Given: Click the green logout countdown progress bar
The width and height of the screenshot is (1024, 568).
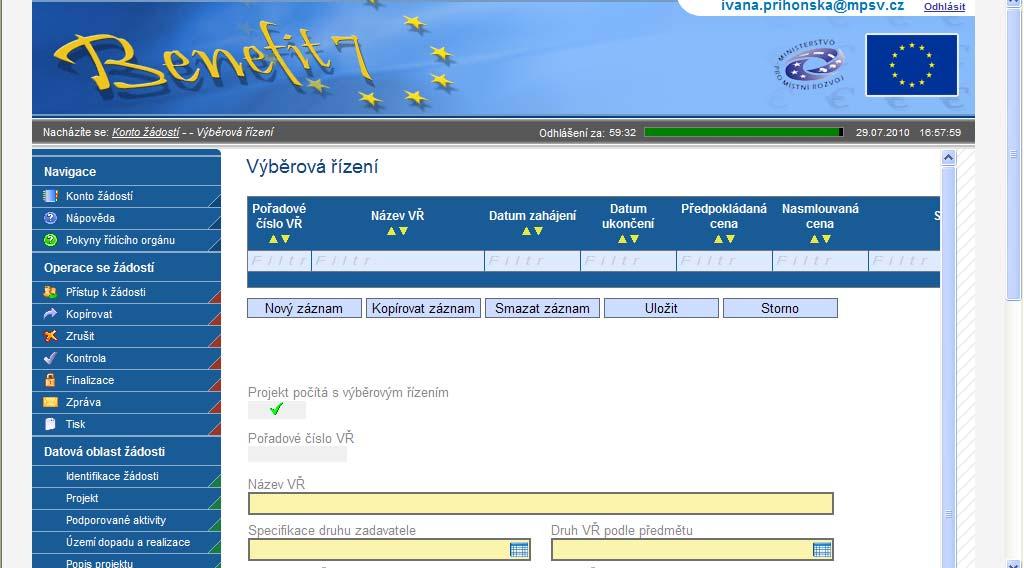Looking at the screenshot, I should (744, 132).
